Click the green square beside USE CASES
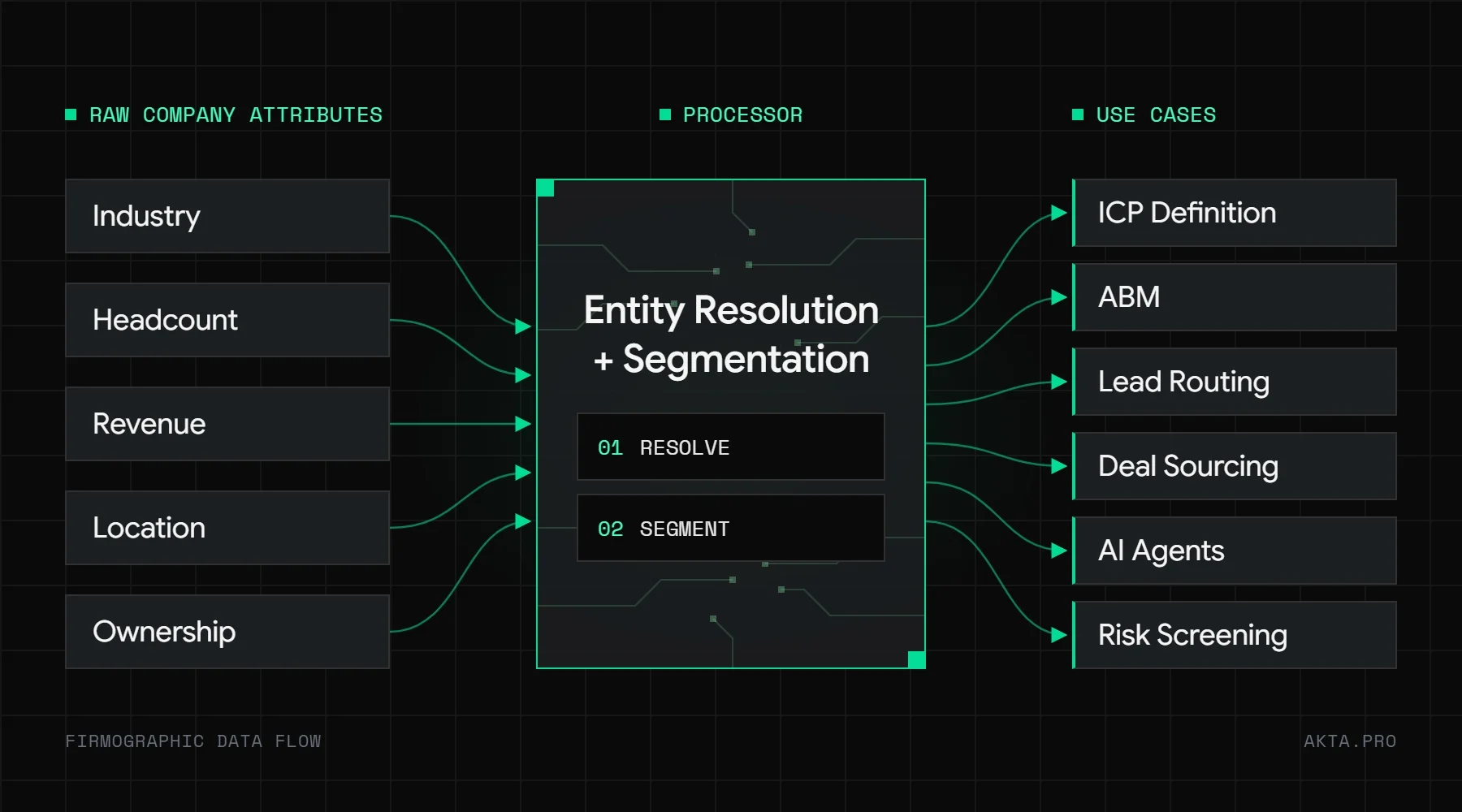 (x=1078, y=114)
